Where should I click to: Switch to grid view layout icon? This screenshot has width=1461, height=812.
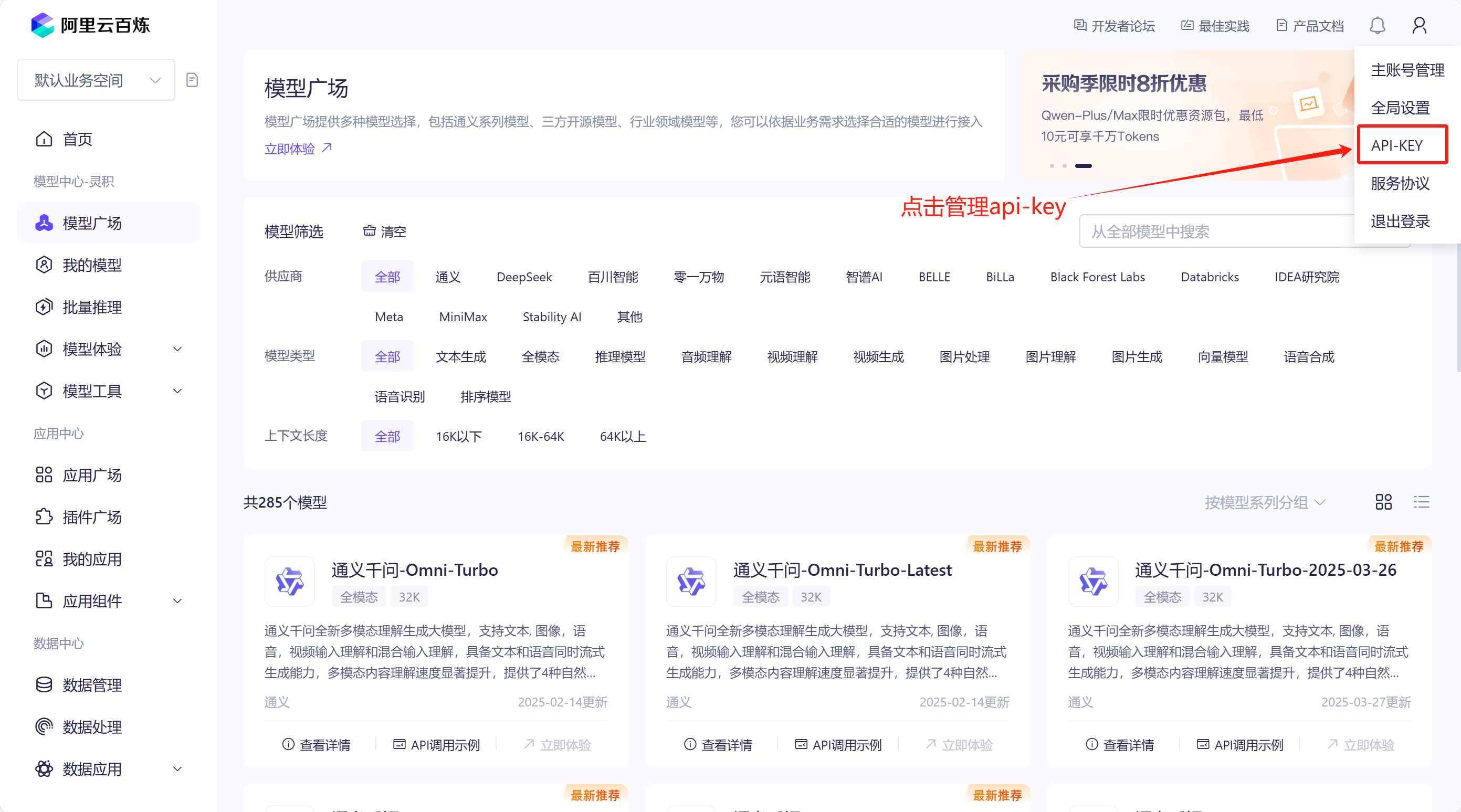[x=1383, y=502]
